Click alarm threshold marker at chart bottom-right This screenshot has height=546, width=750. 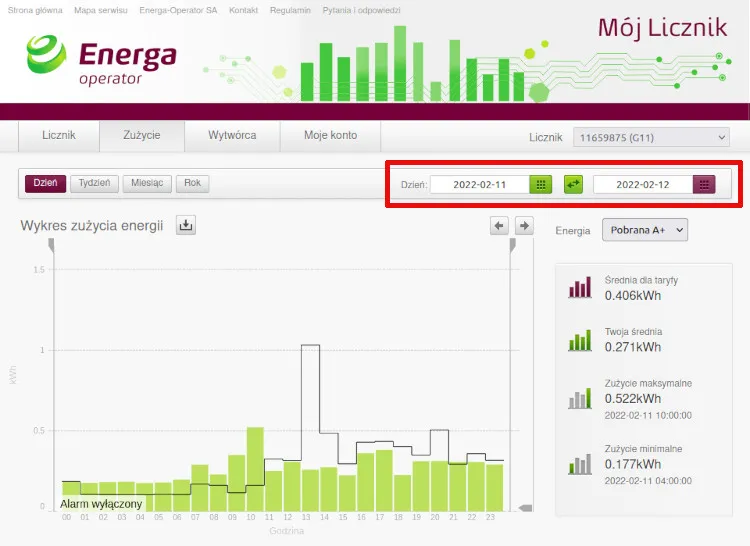pos(526,508)
